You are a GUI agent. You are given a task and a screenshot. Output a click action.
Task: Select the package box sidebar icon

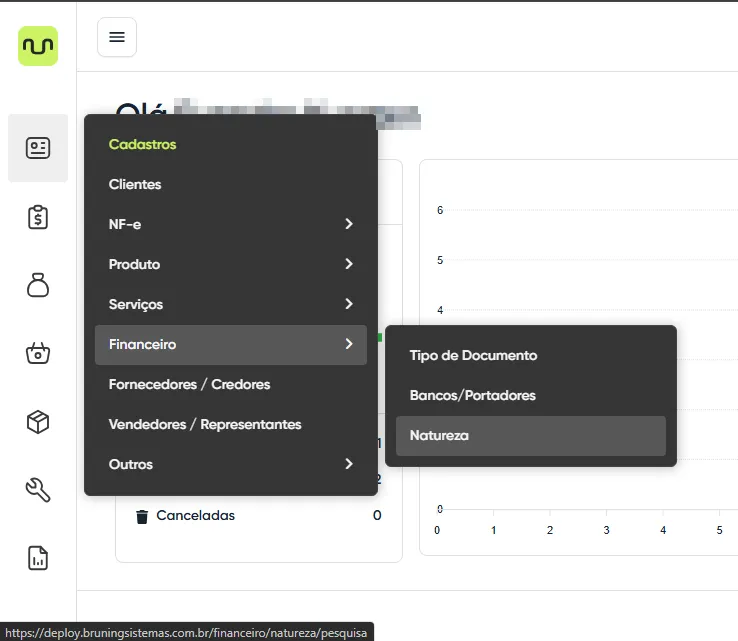point(38,422)
